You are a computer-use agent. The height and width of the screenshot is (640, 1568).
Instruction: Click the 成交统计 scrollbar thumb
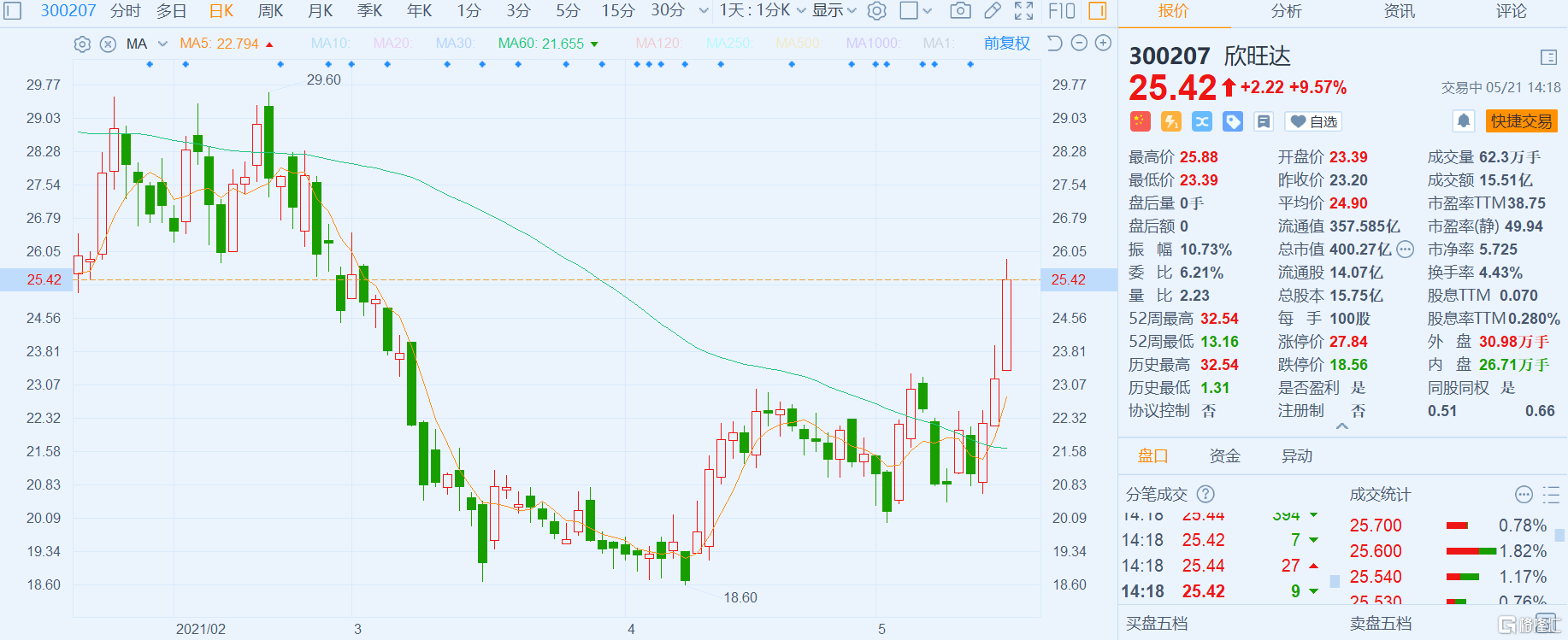(x=1559, y=536)
